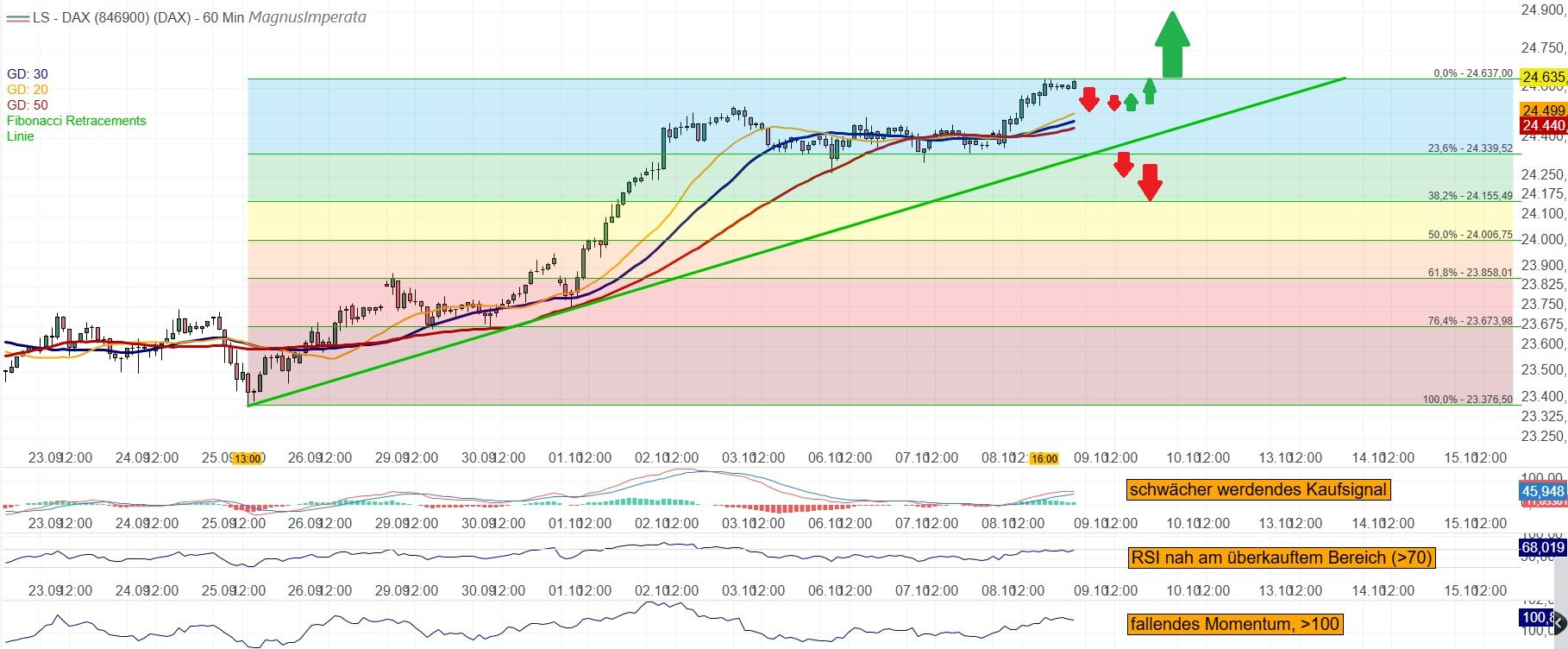The image size is (1568, 649).
Task: Select the 'schwächer werdendes Kaufsignal' annotation
Action: [1258, 490]
